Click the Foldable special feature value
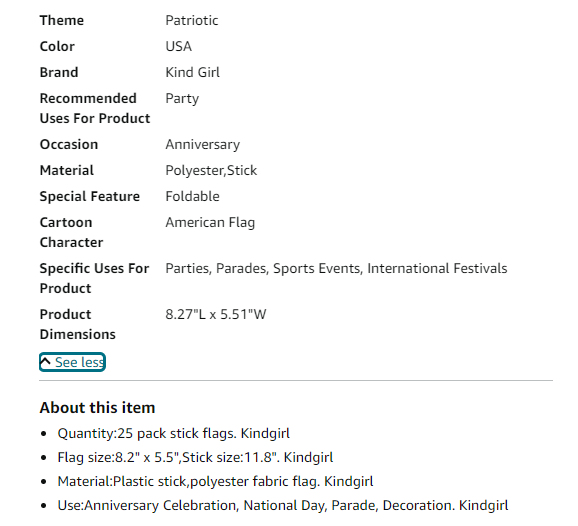 pos(192,196)
